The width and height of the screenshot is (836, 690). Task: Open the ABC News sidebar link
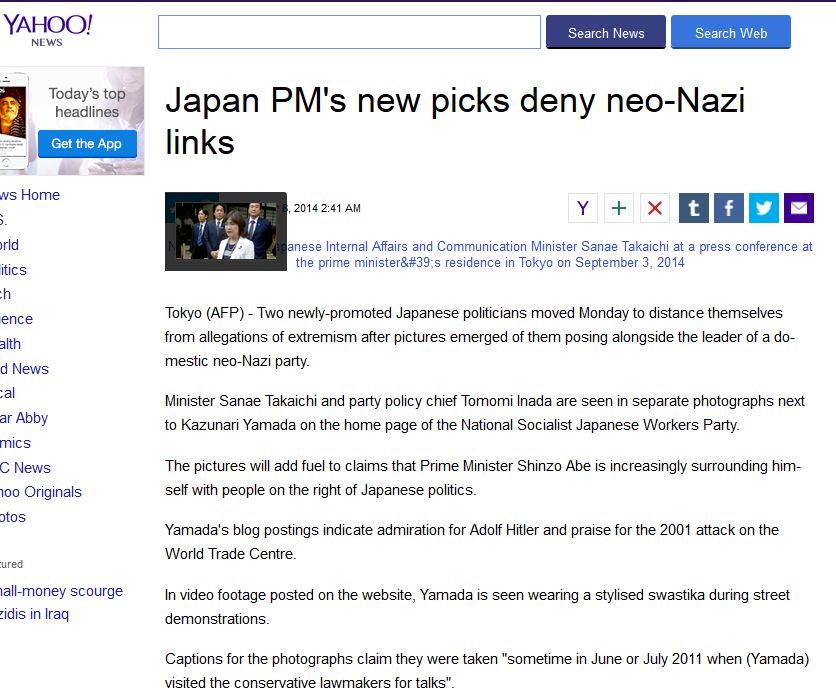coord(26,468)
